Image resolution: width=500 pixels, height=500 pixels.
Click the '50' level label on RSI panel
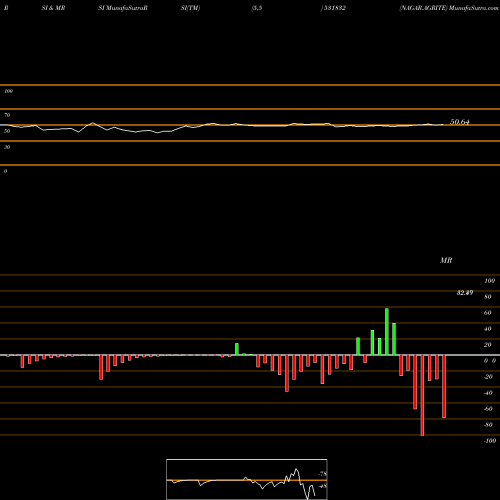[x=7, y=131]
